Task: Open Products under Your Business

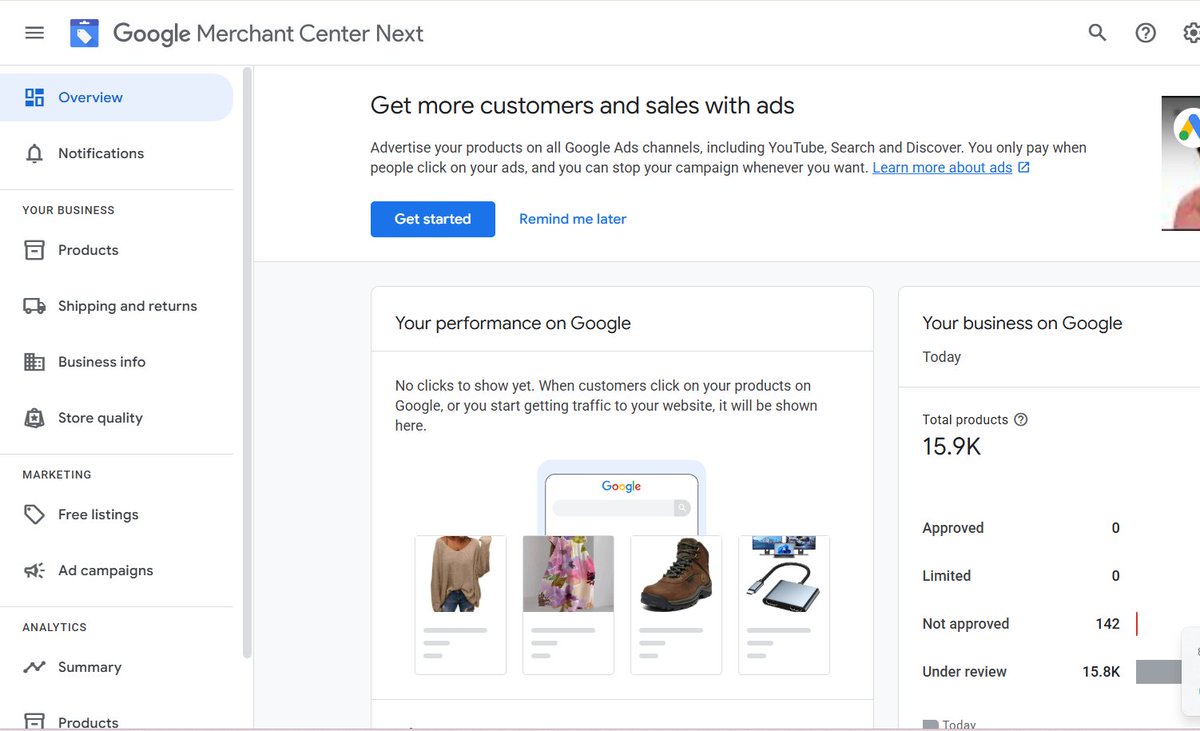Action: coord(88,250)
